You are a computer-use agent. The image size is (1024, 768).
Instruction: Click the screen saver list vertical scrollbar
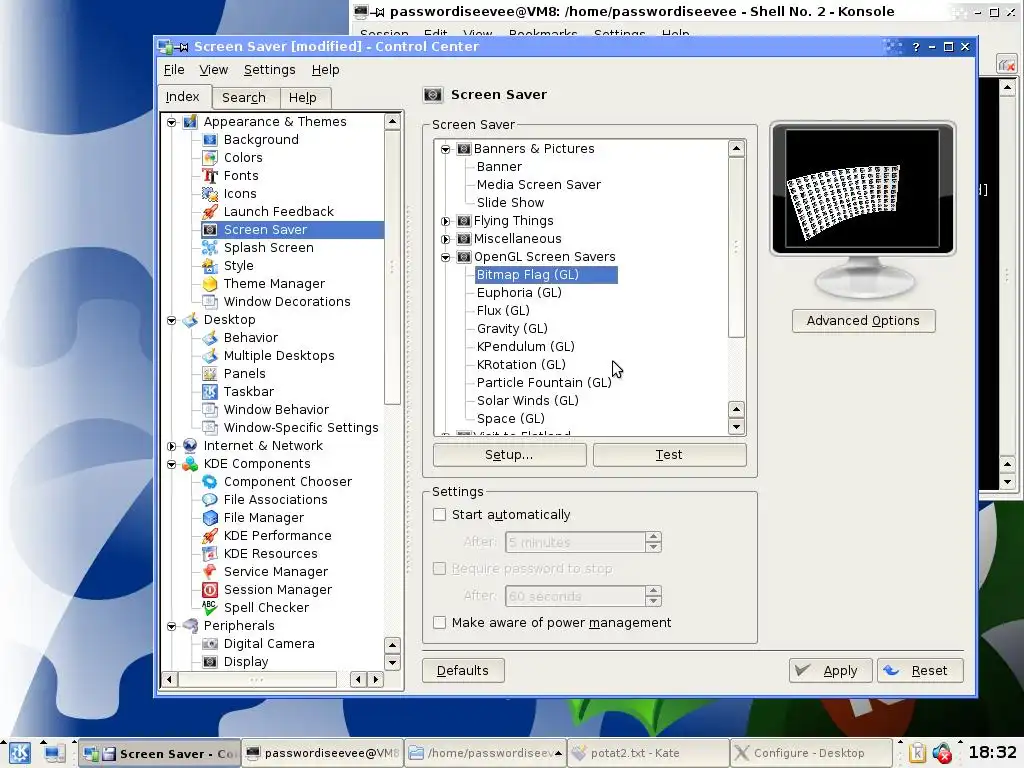click(x=736, y=246)
